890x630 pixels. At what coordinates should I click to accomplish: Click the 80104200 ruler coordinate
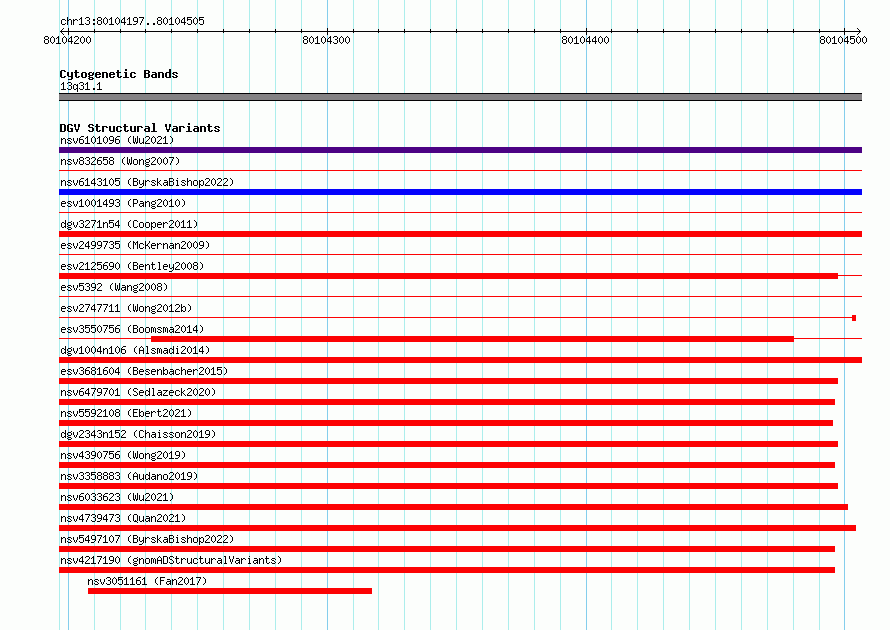(67, 40)
